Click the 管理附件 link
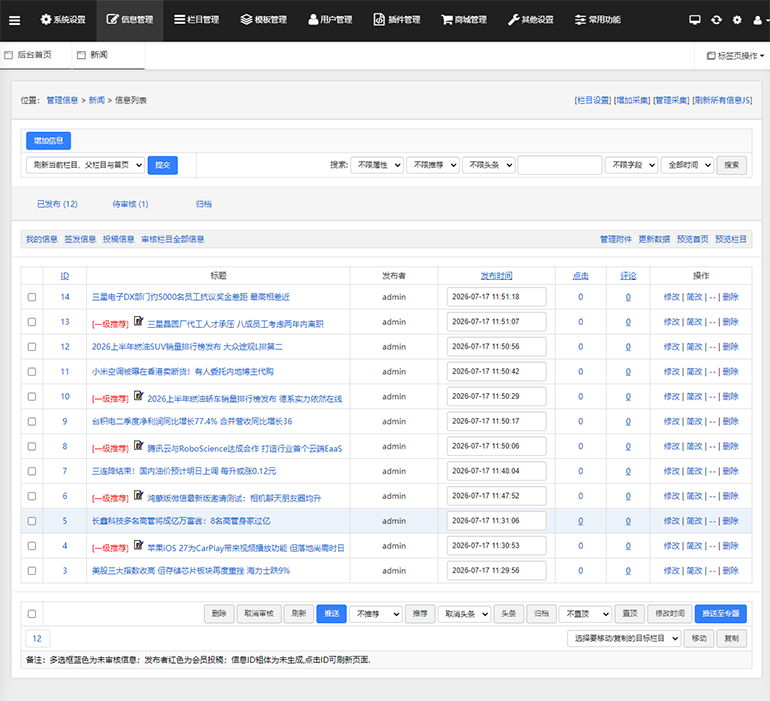Viewport: 770px width, 701px height. [616, 239]
